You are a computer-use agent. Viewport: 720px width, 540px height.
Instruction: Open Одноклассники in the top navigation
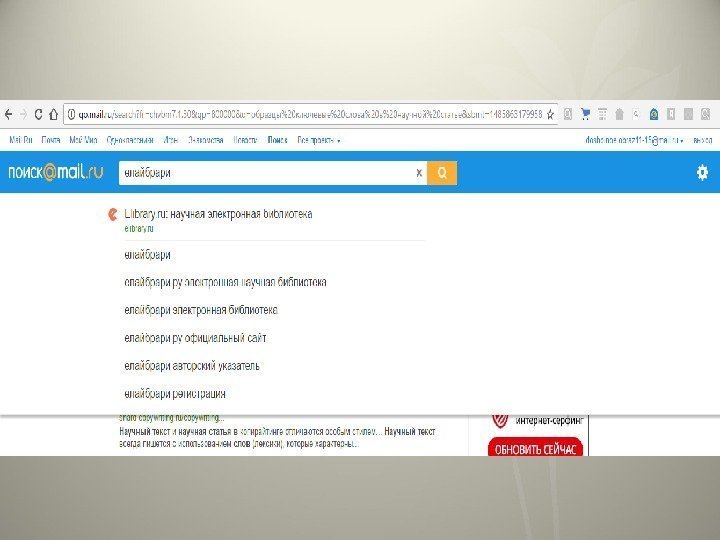click(x=130, y=140)
